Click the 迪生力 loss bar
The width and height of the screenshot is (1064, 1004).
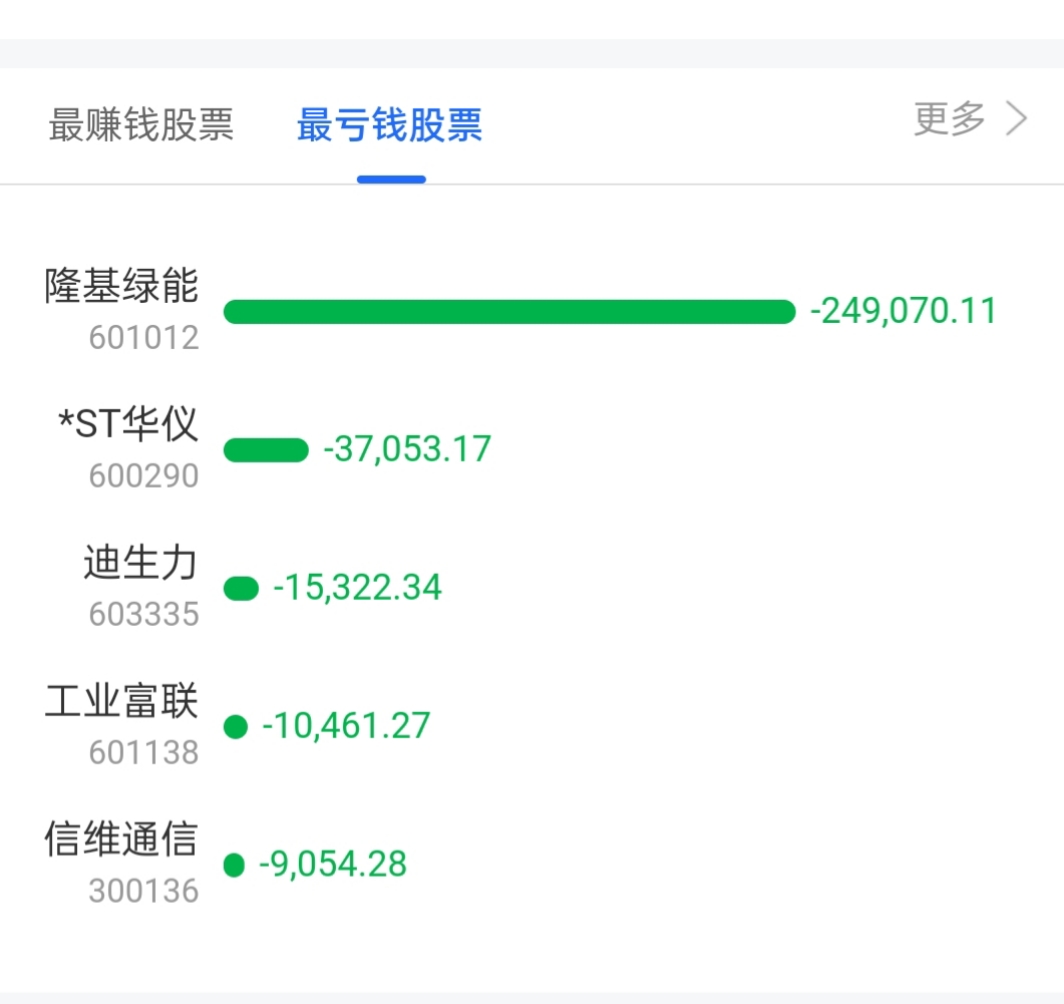pyautogui.click(x=241, y=589)
